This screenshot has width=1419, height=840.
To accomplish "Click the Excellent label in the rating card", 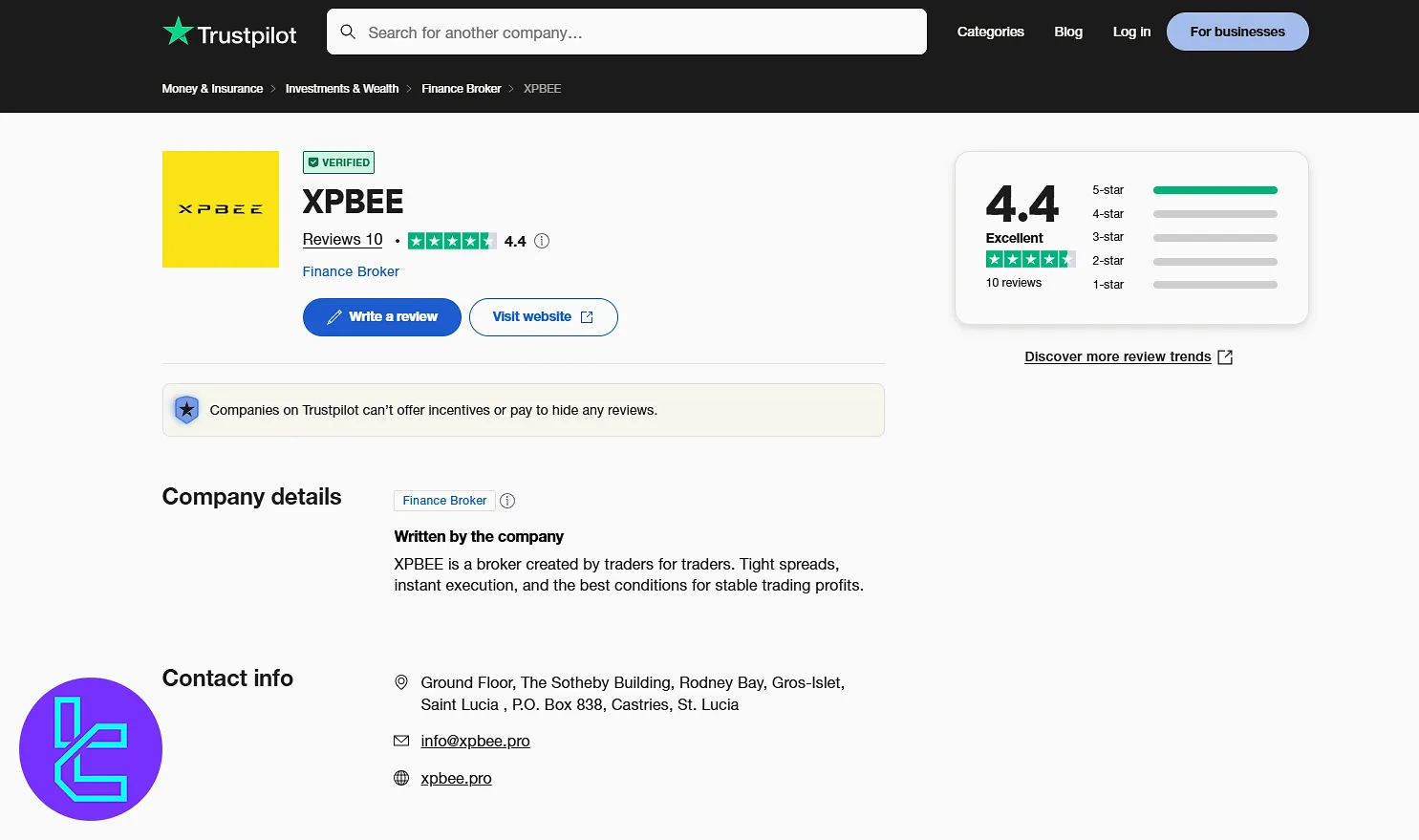I will pyautogui.click(x=1015, y=238).
